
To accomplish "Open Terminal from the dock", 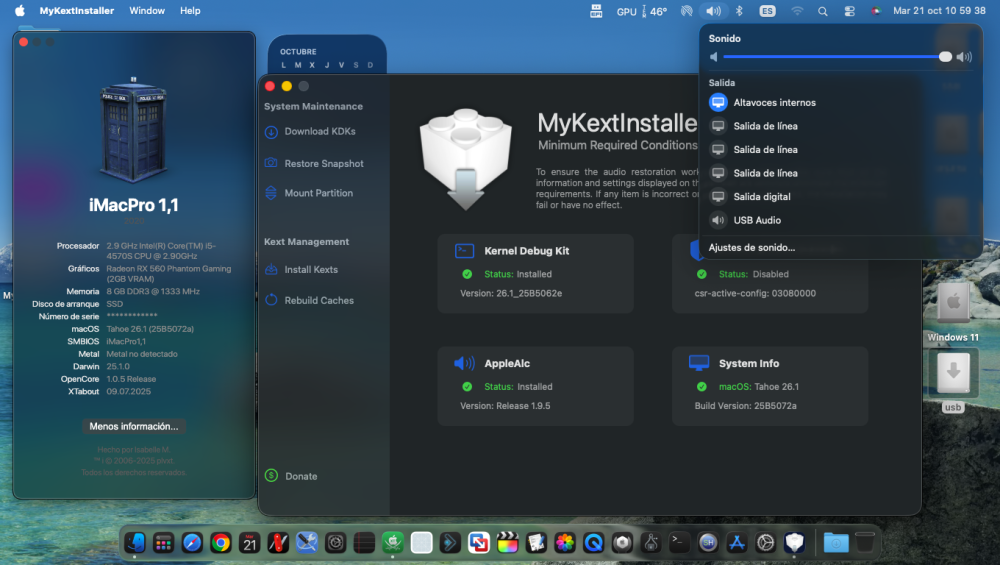I will (x=679, y=543).
